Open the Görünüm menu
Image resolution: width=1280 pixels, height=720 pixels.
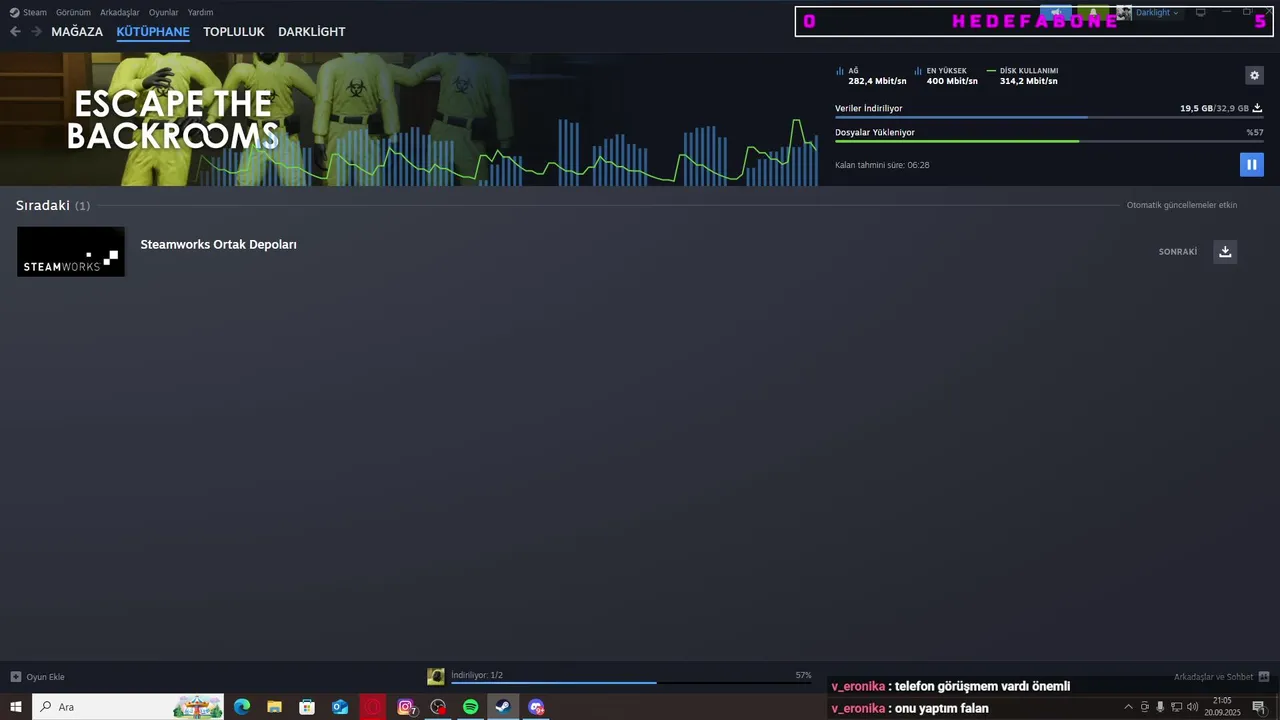click(73, 12)
